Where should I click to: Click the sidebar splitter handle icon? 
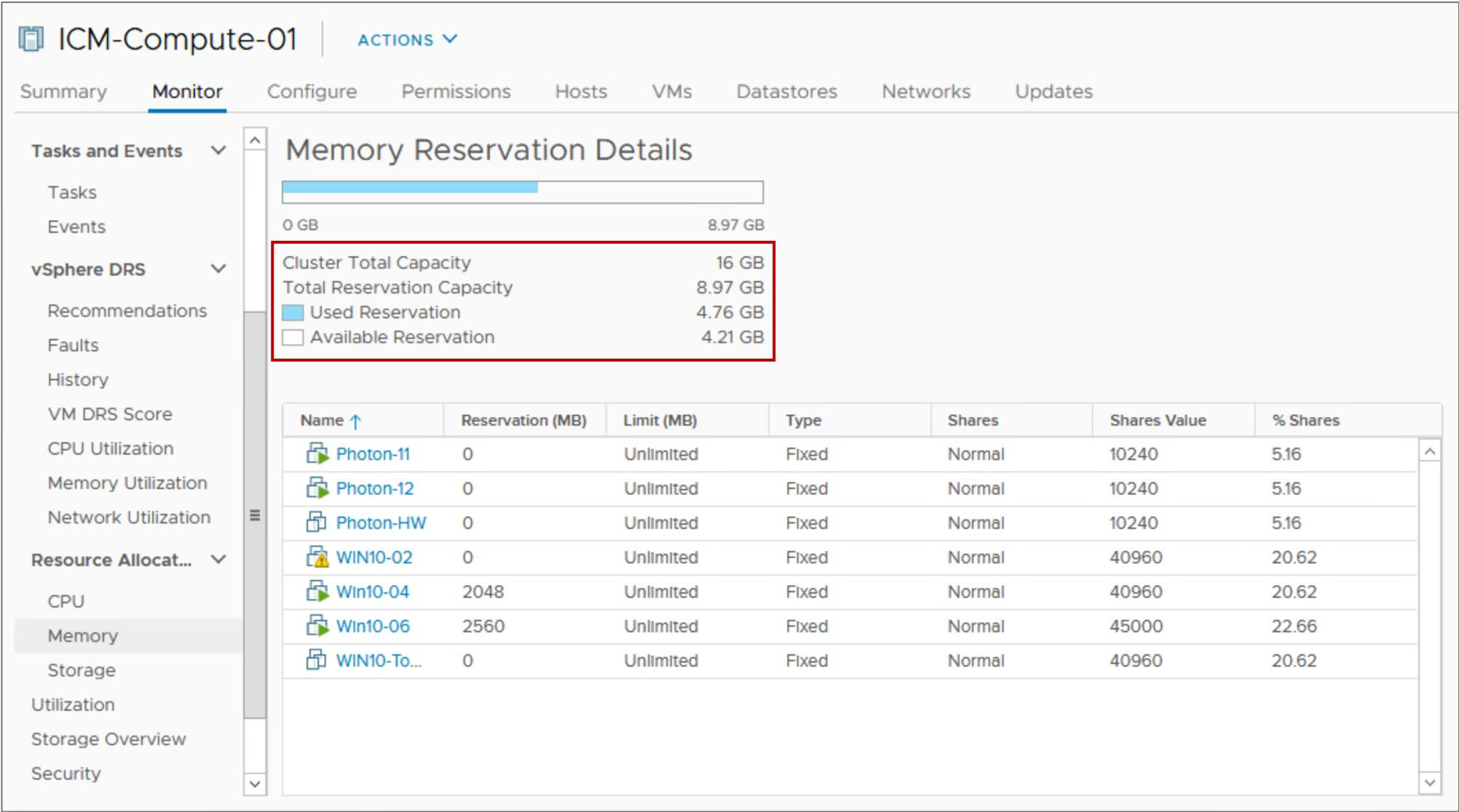(x=255, y=515)
